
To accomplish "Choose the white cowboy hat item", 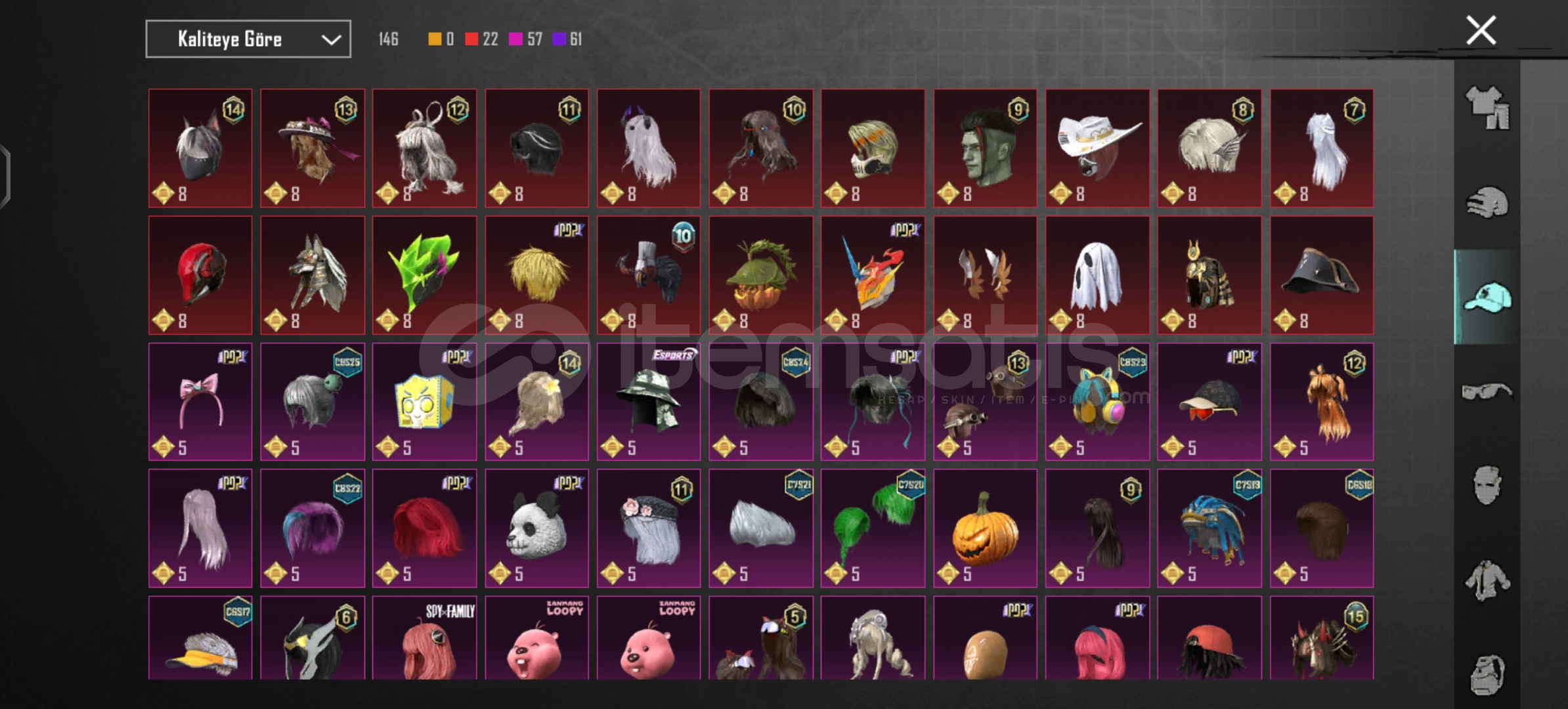I will point(1097,148).
